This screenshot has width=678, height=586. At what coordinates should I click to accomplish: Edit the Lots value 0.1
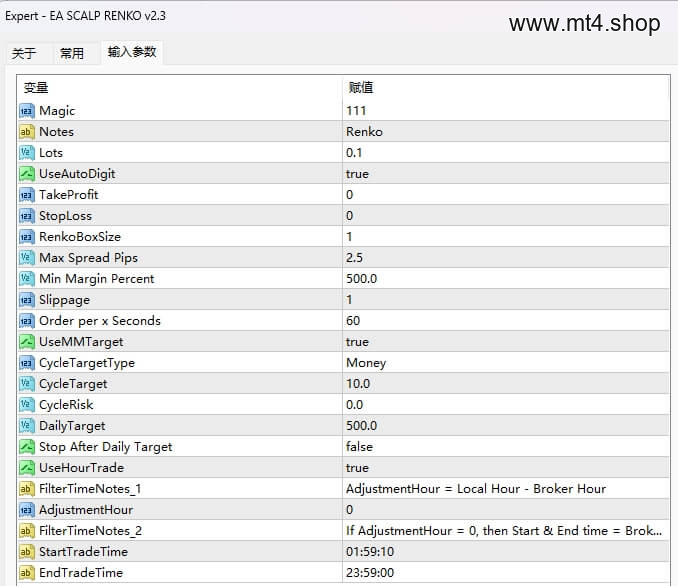tap(506, 153)
